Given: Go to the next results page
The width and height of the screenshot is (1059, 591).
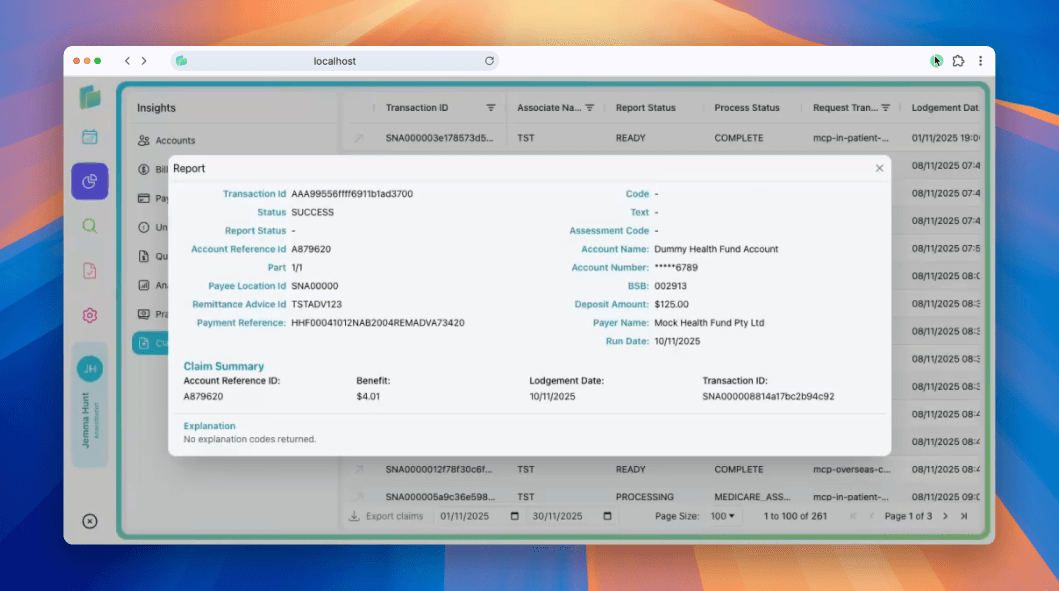Looking at the screenshot, I should (946, 516).
